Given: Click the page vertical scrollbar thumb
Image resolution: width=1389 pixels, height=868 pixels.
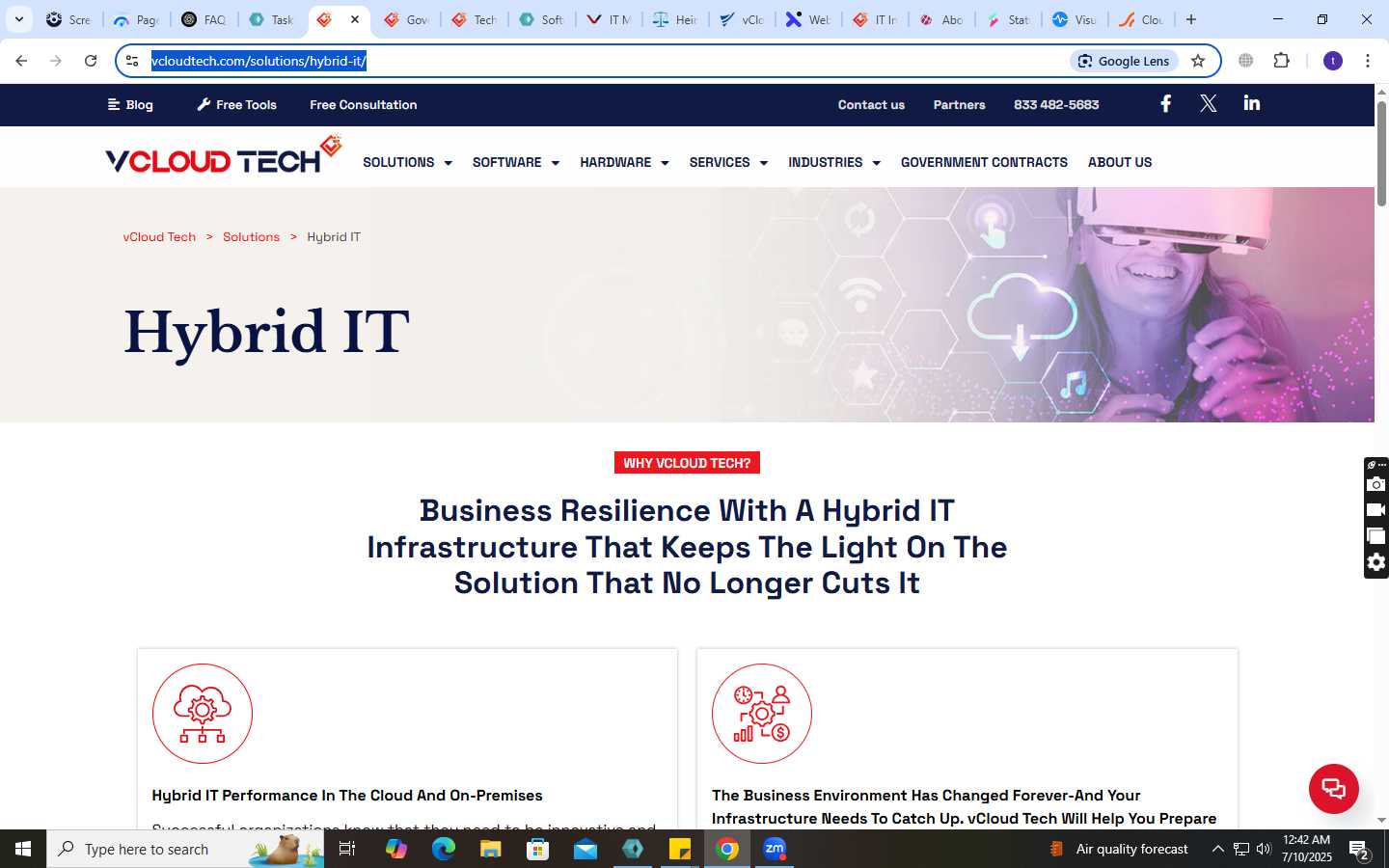Looking at the screenshot, I should pyautogui.click(x=1381, y=152).
